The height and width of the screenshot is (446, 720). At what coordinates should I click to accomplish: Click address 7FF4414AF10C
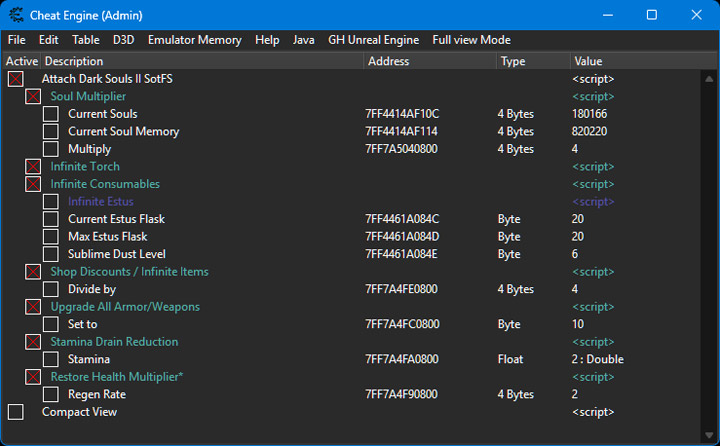(x=402, y=114)
